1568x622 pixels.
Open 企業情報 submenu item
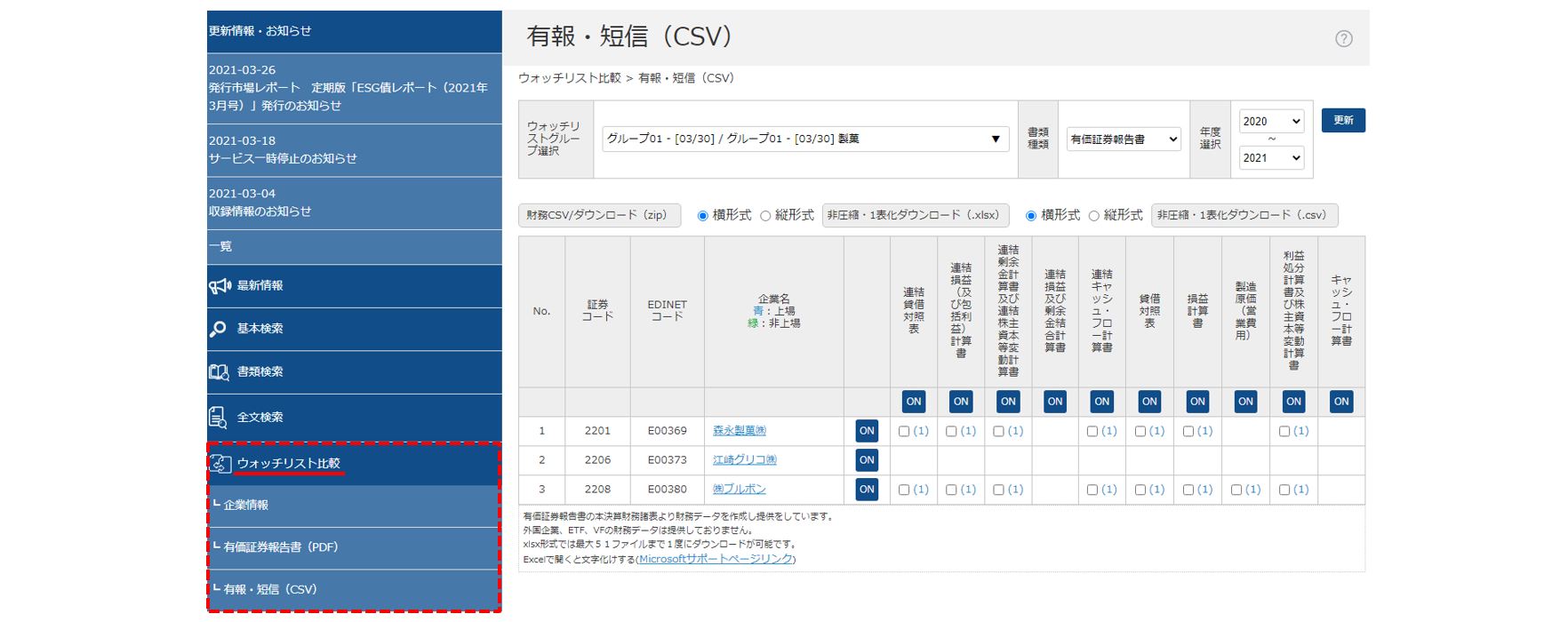pos(246,506)
